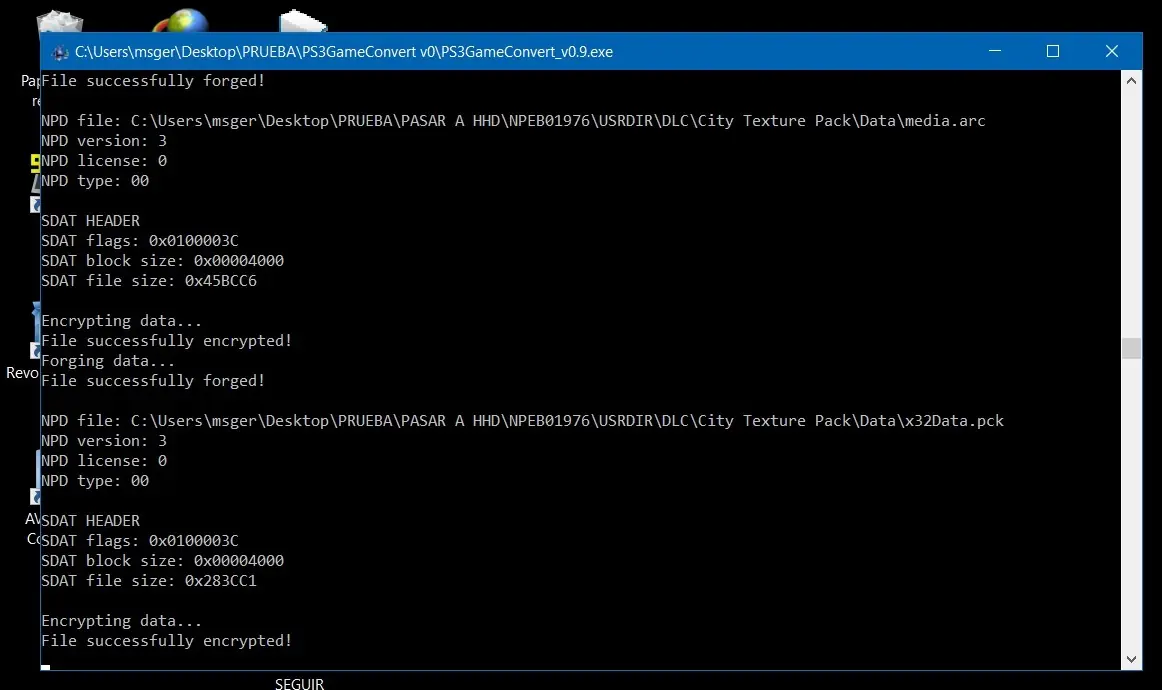The image size is (1162, 690).
Task: Click 'SDAT file size: 0x45BCC6' line
Action: [149, 281]
